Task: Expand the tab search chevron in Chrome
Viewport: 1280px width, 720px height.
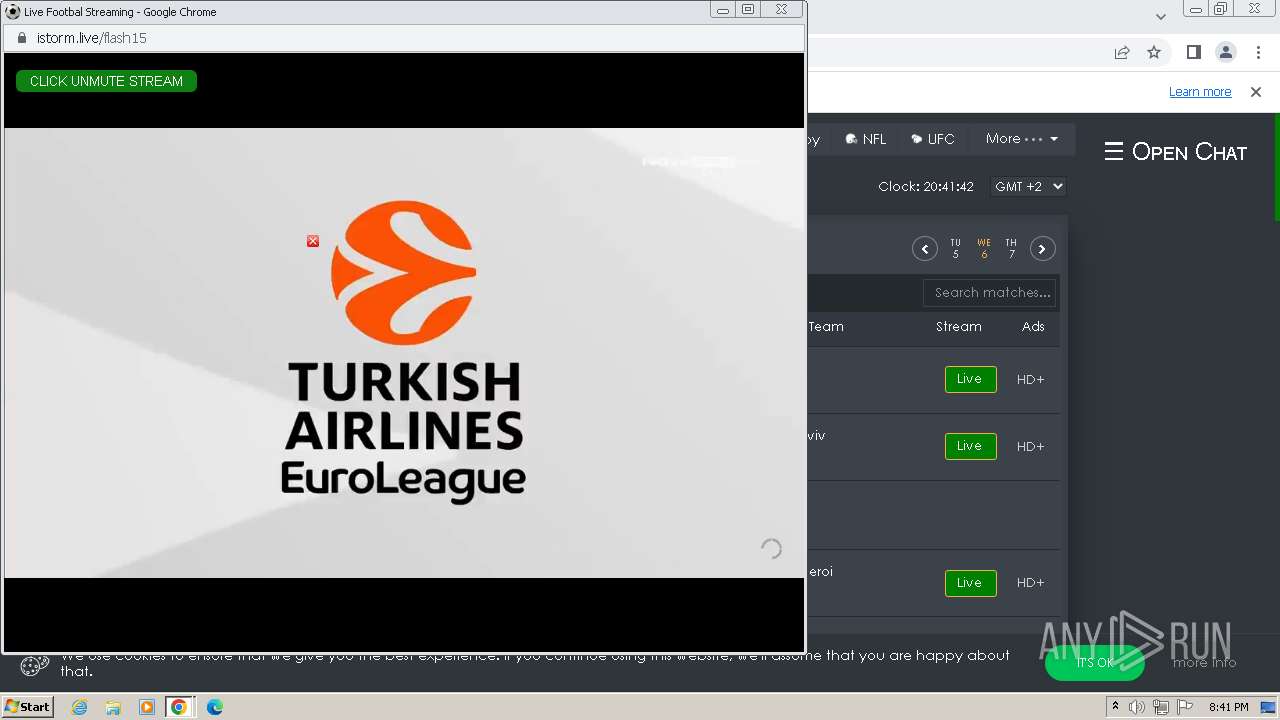Action: [x=1161, y=16]
